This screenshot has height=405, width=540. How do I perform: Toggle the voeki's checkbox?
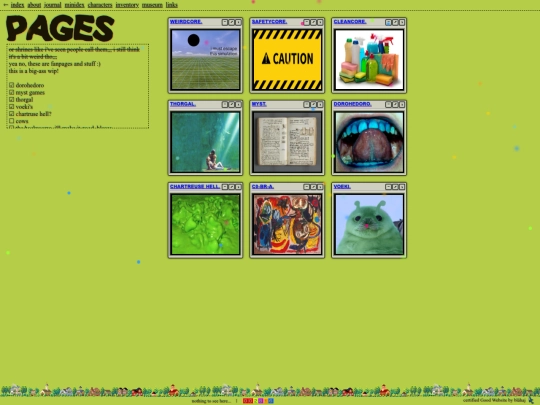12,107
